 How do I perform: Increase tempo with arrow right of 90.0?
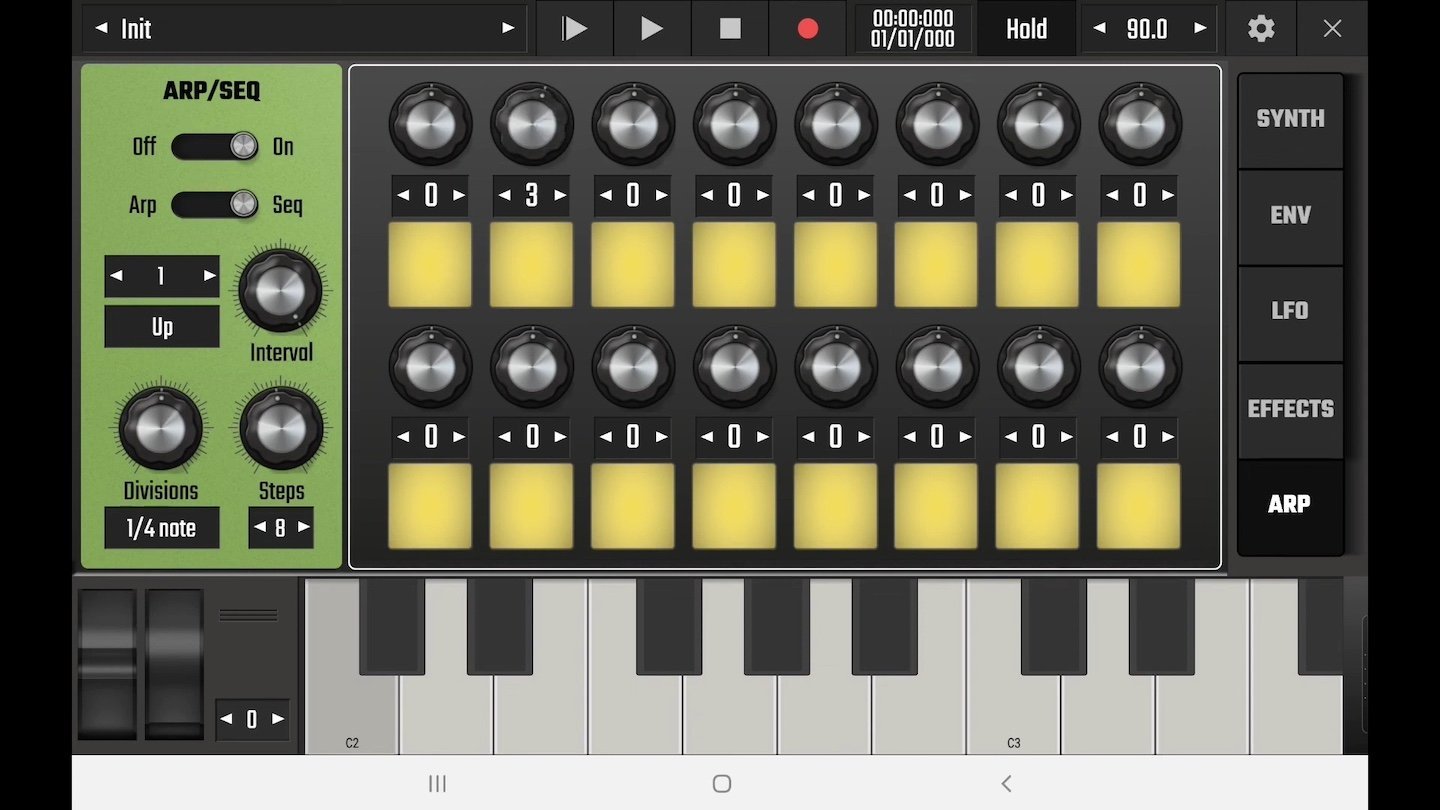pos(1200,29)
